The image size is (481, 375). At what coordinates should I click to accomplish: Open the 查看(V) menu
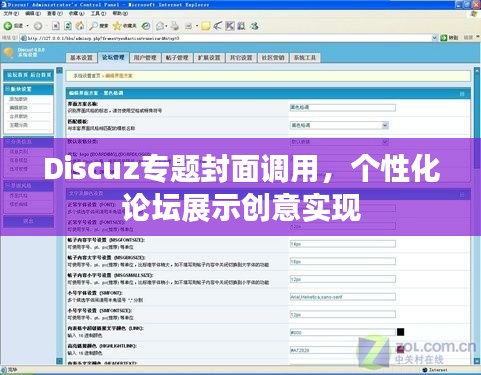(55, 13)
